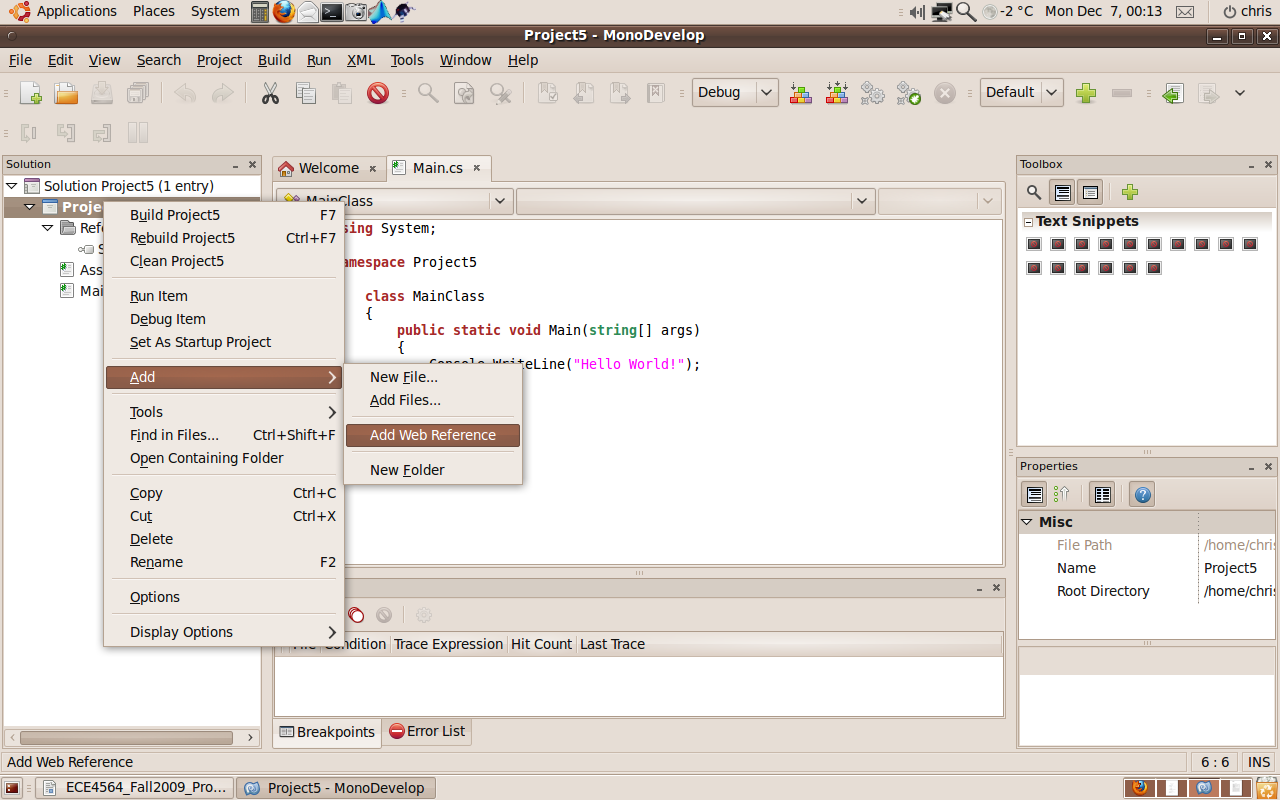Click the find magnifier icon in main toolbar
1280x800 pixels.
click(428, 93)
